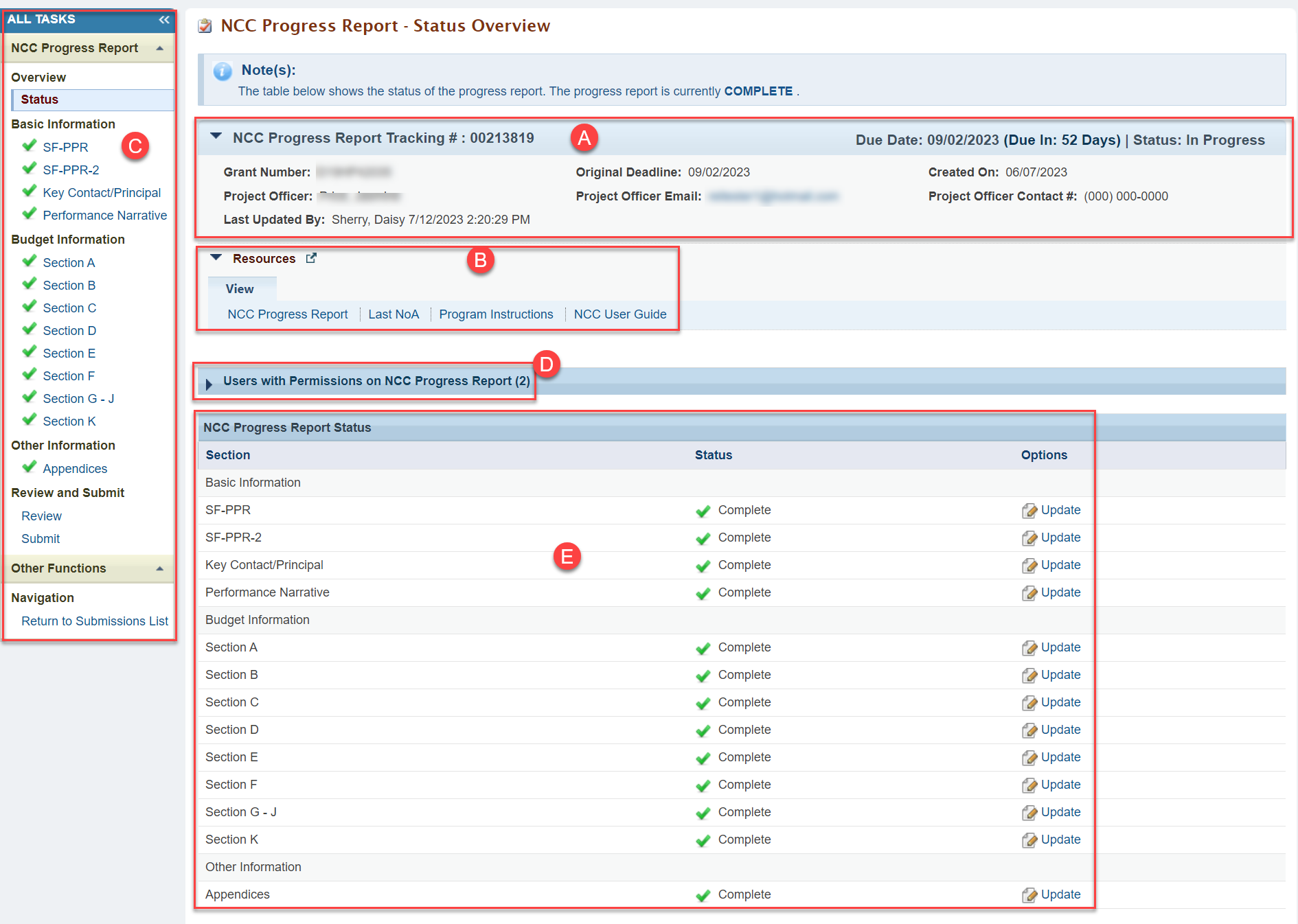
Task: Open the Submit link in sidebar
Action: point(41,539)
